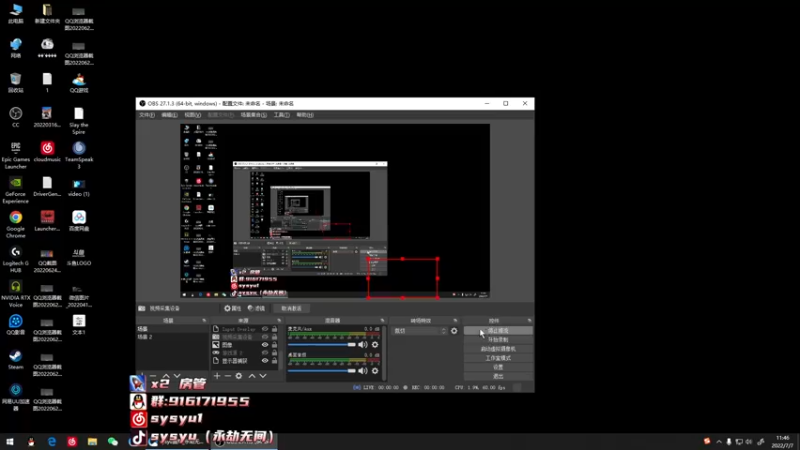Expand the scene transition type dropdown
This screenshot has width=800, height=450.
pyautogui.click(x=419, y=331)
